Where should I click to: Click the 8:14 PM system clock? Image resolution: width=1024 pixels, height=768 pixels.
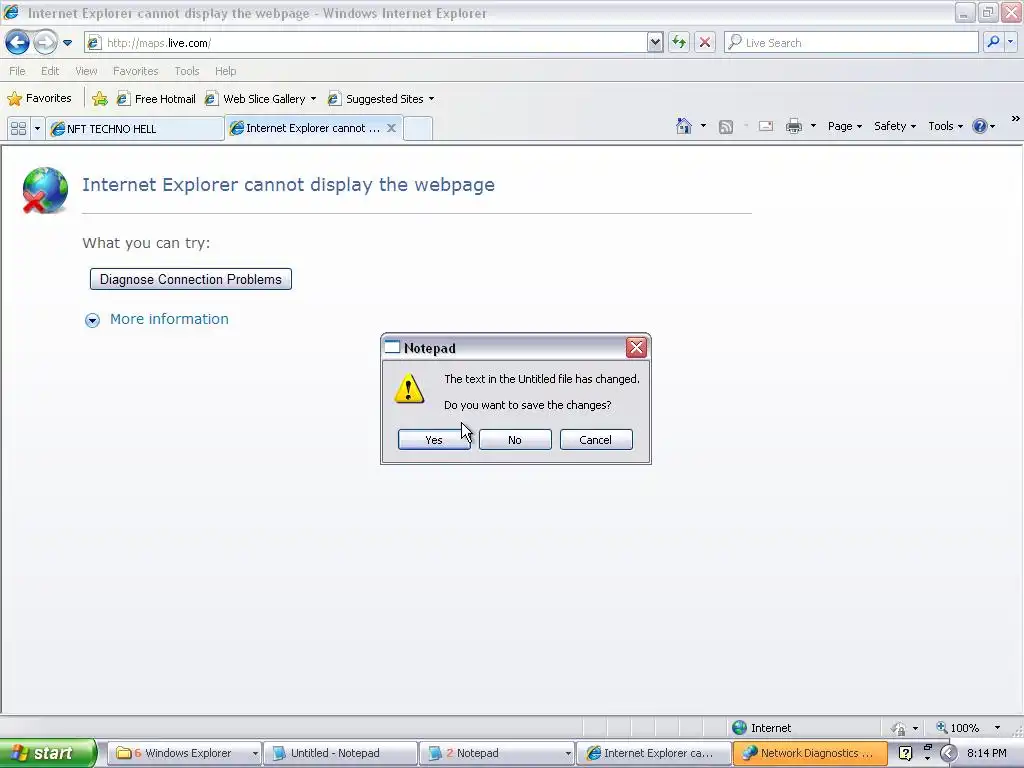point(986,753)
